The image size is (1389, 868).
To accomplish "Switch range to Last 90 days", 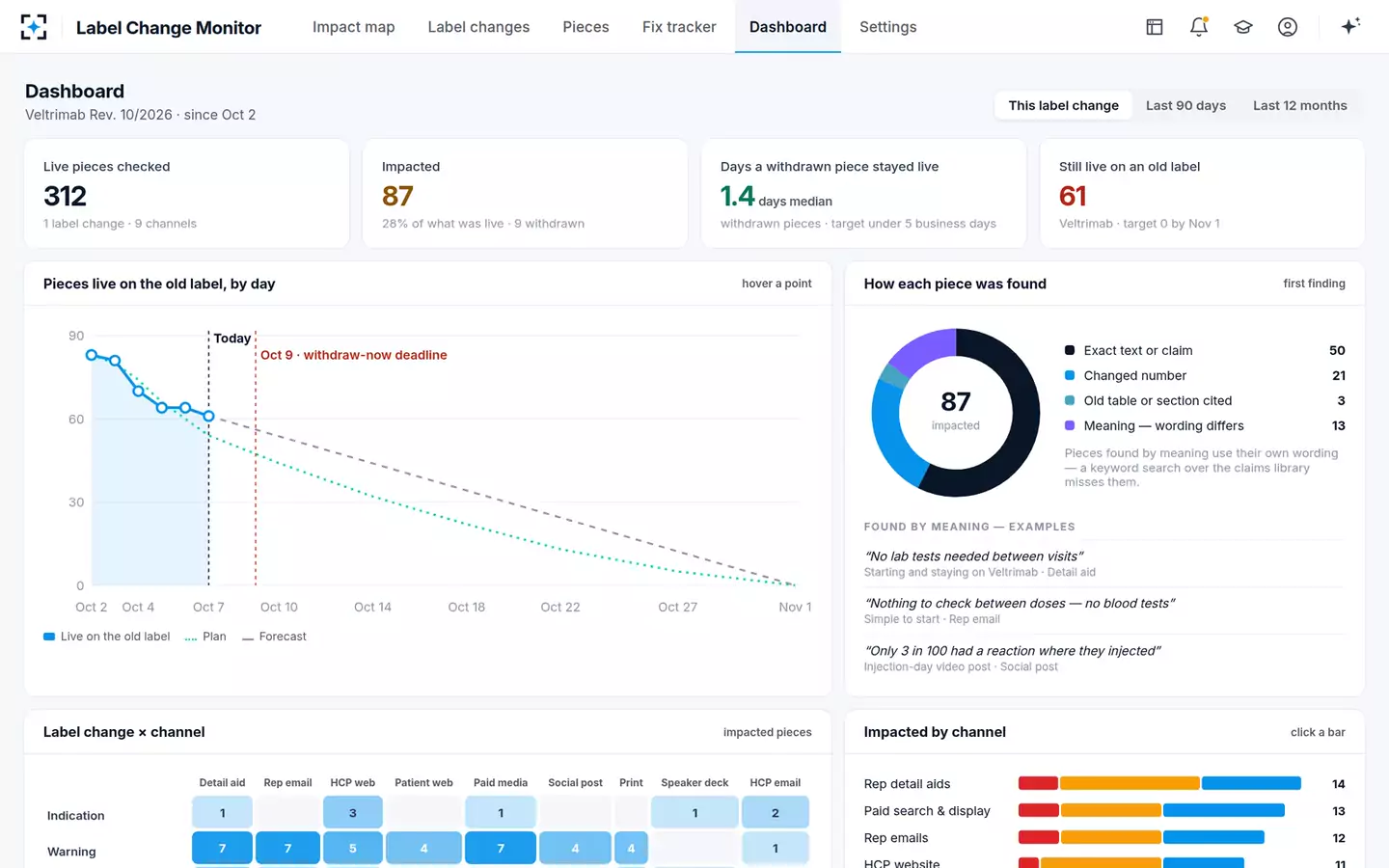I will pyautogui.click(x=1185, y=105).
